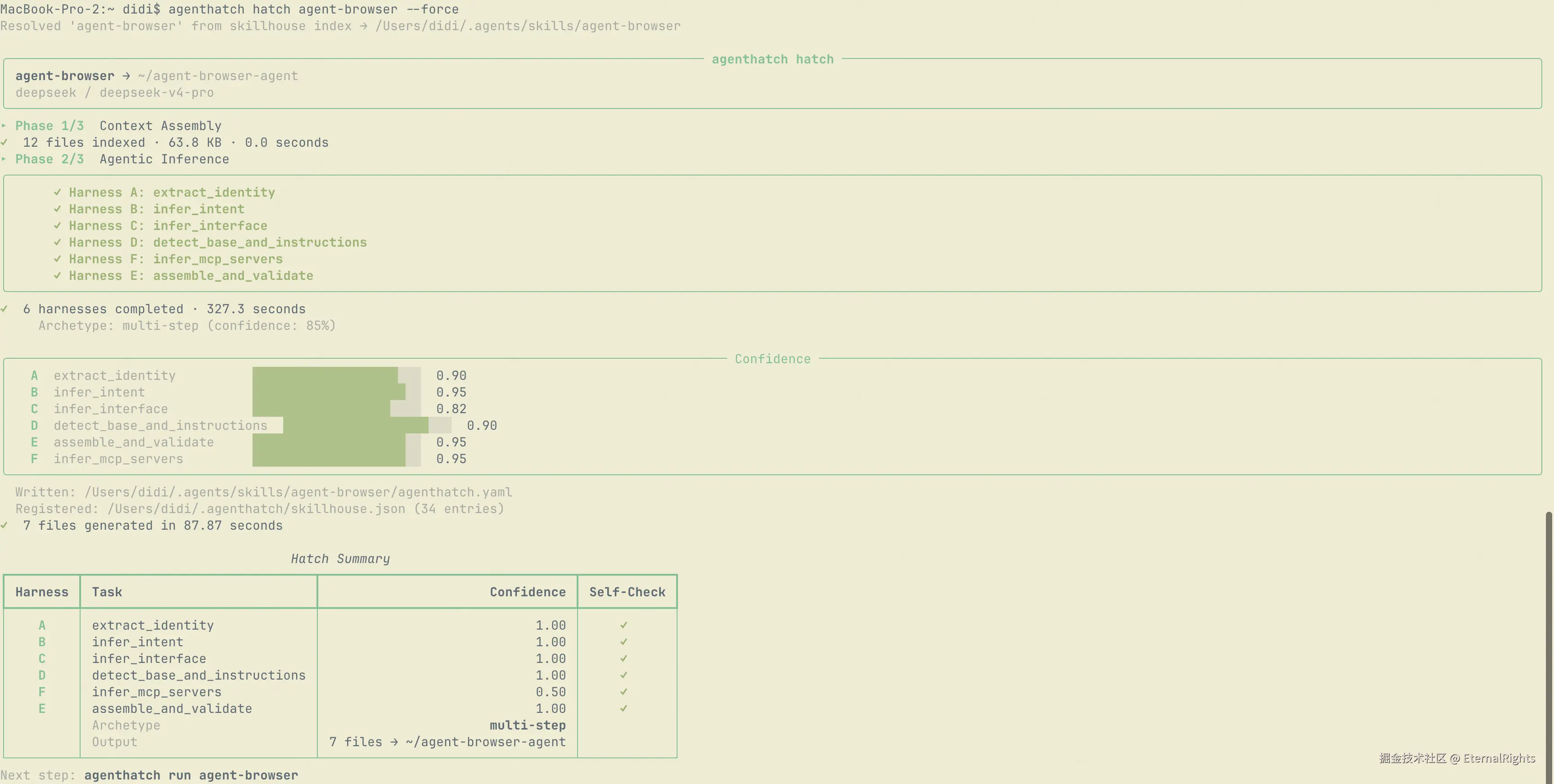Click 'Harness D: detect_base_and_instructions' completed line
The height and width of the screenshot is (784, 1554).
pyautogui.click(x=218, y=243)
